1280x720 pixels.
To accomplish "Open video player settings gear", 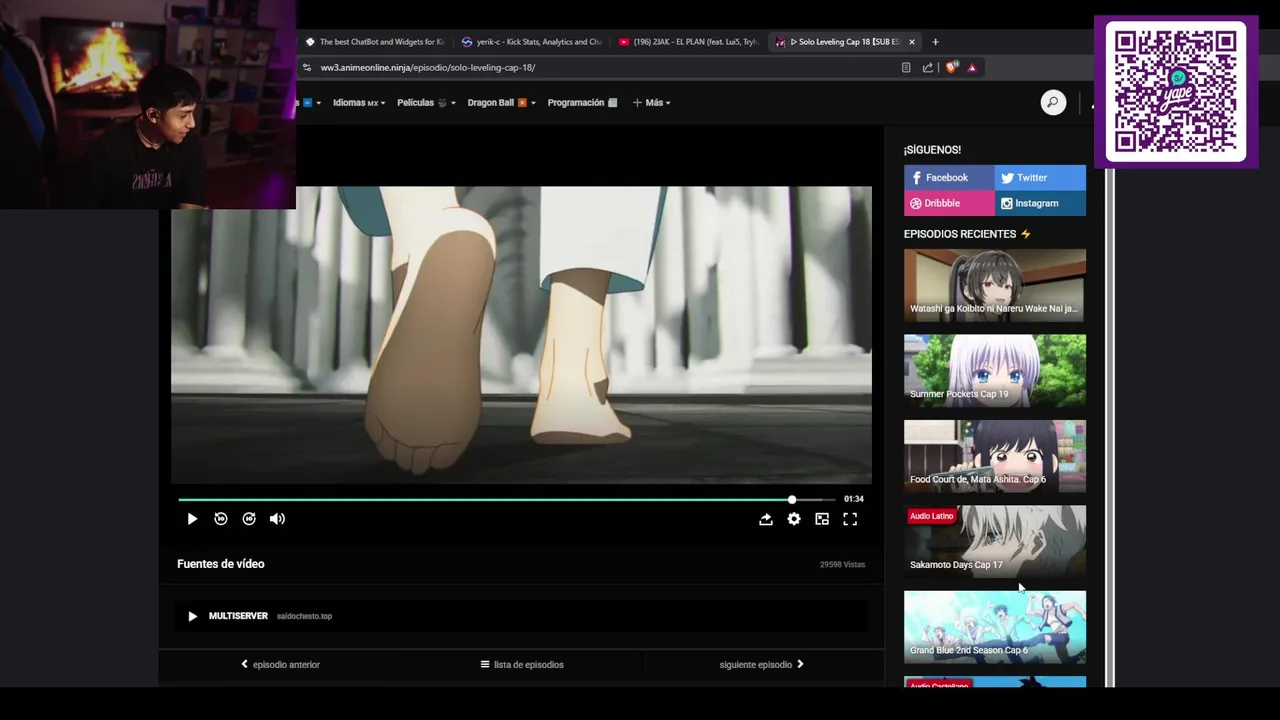I will (793, 519).
